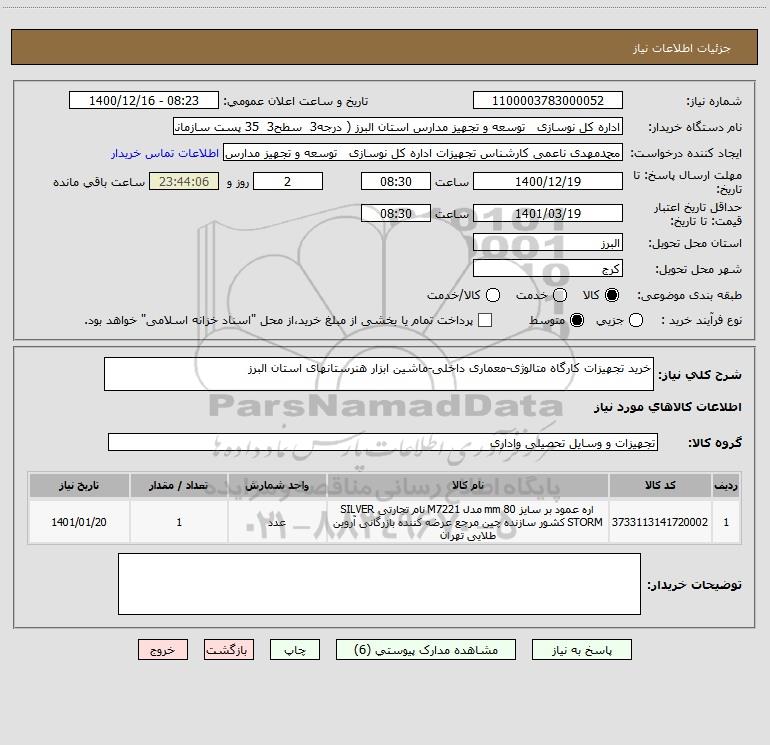This screenshot has width=770, height=745.
Task: Click the توضیحات خریدار text area
Action: pos(379,584)
